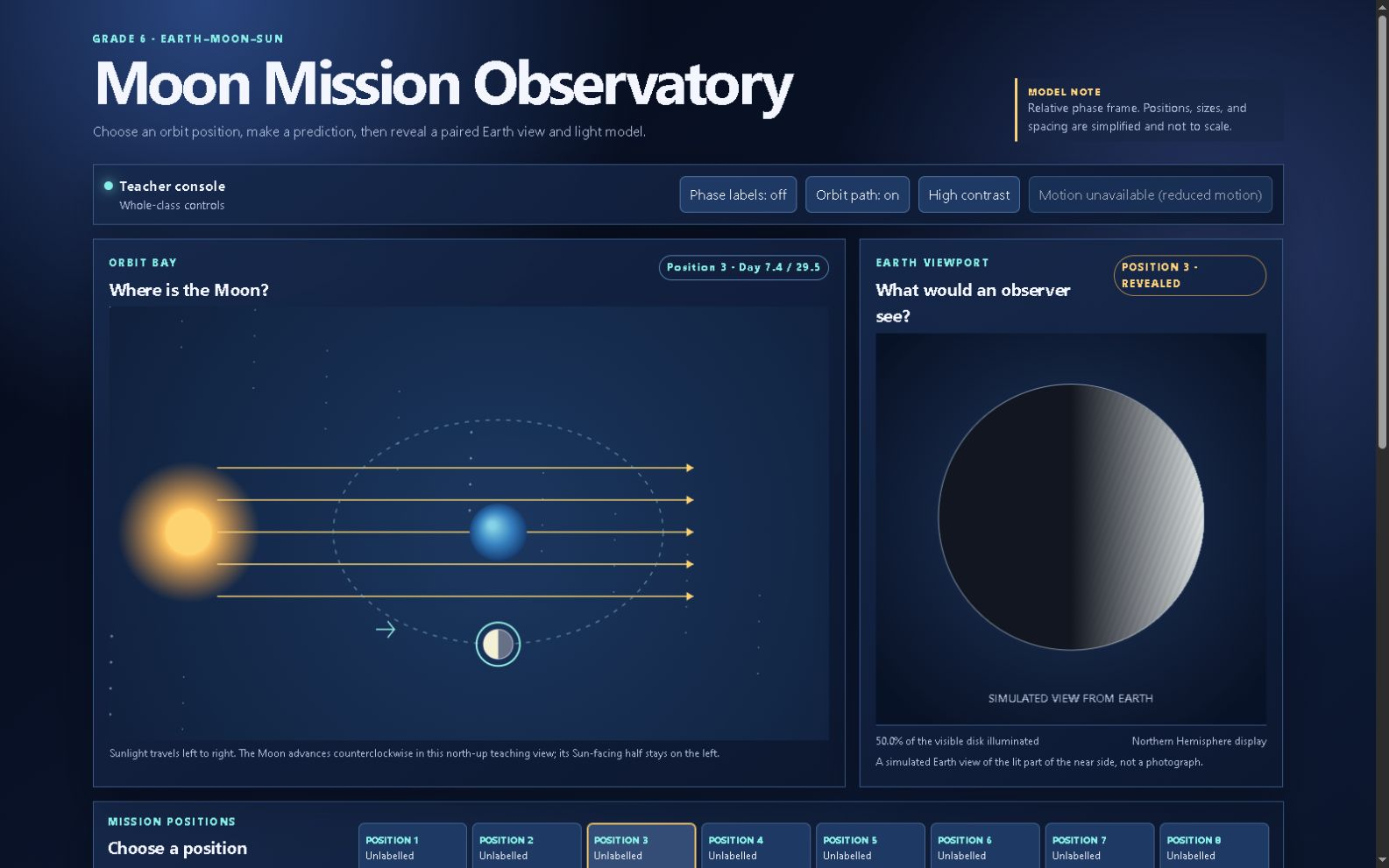Click 'A simulated Earth view' footnote text
This screenshot has height=868, width=1389.
(1038, 762)
